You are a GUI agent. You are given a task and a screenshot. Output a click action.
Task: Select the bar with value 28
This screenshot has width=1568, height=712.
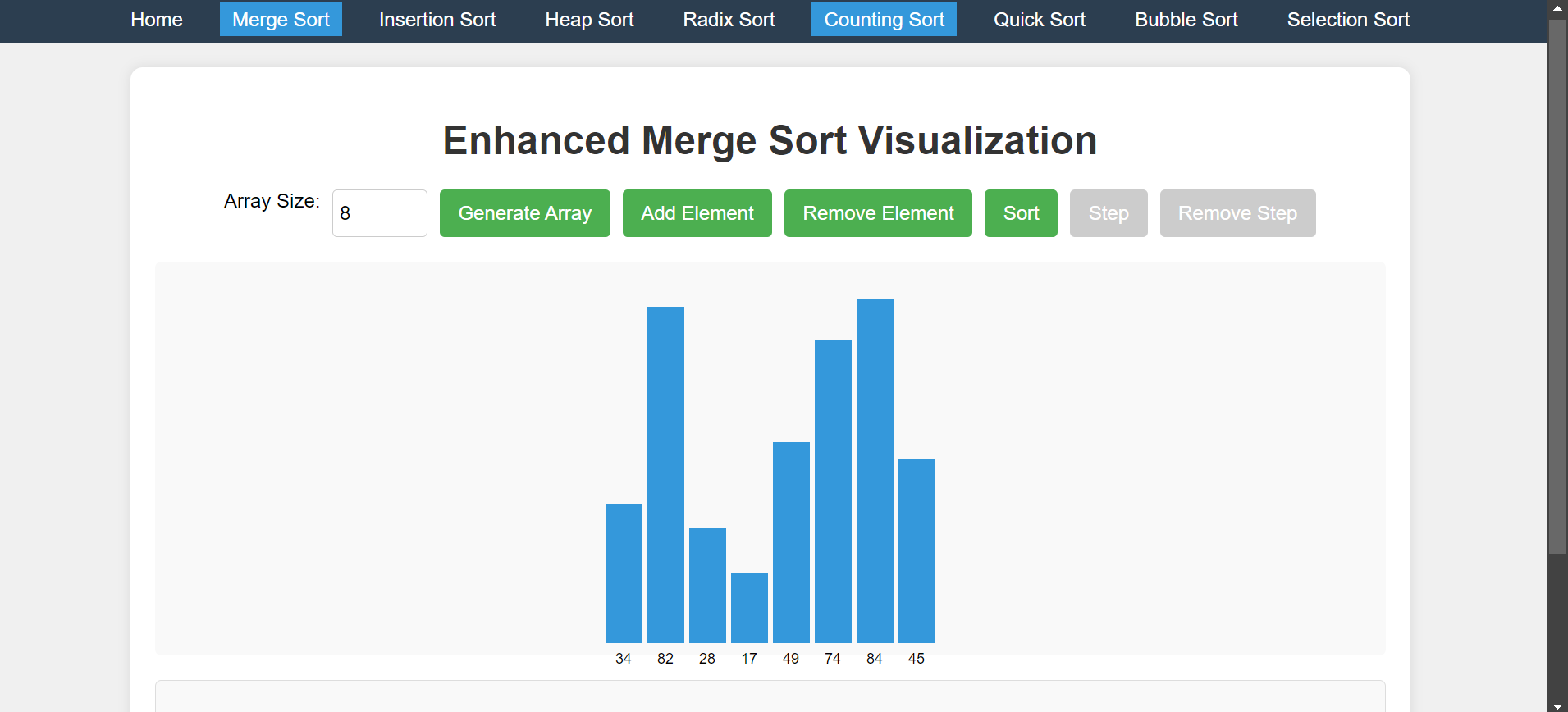click(707, 586)
